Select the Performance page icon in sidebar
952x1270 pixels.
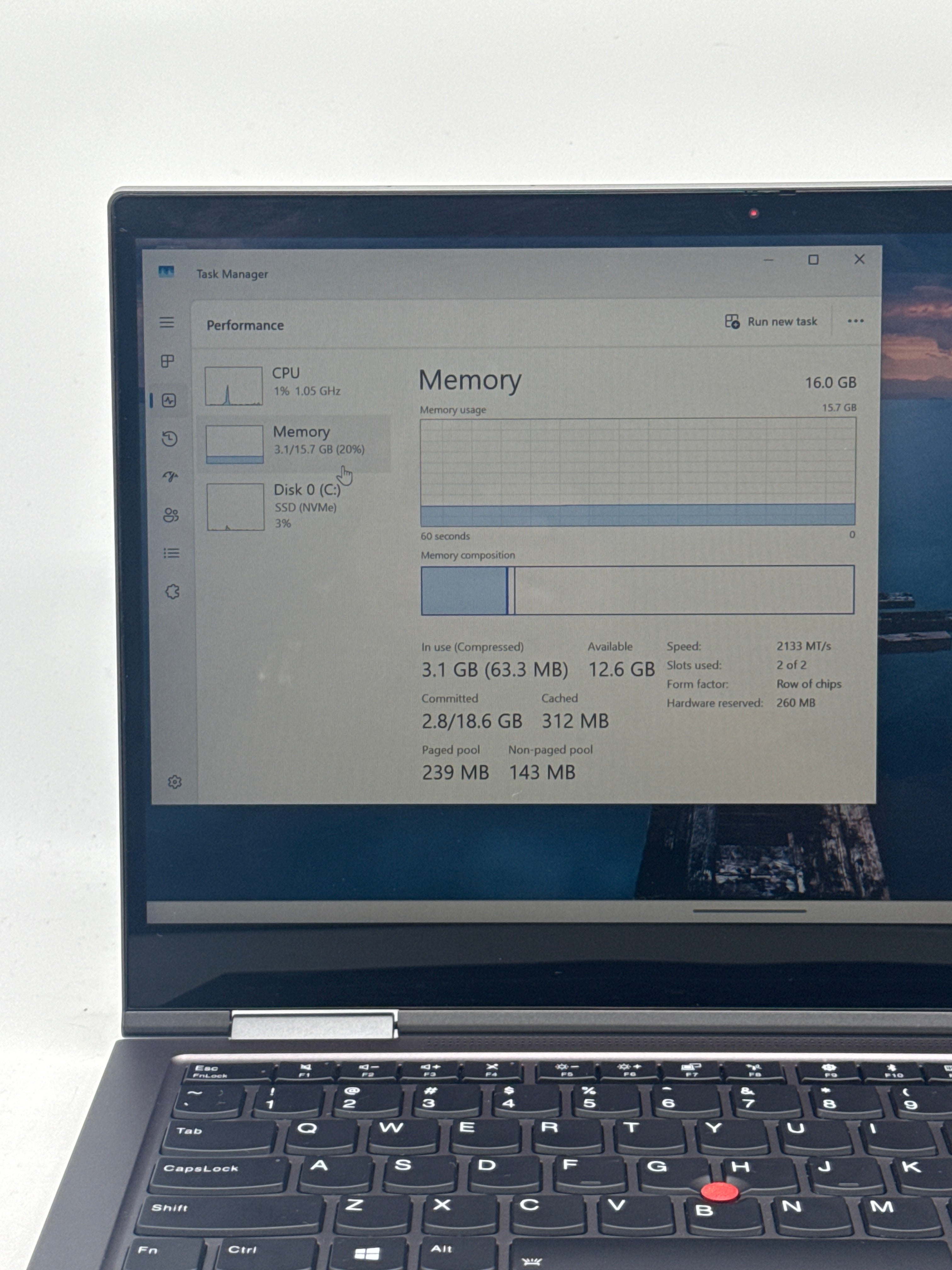169,400
